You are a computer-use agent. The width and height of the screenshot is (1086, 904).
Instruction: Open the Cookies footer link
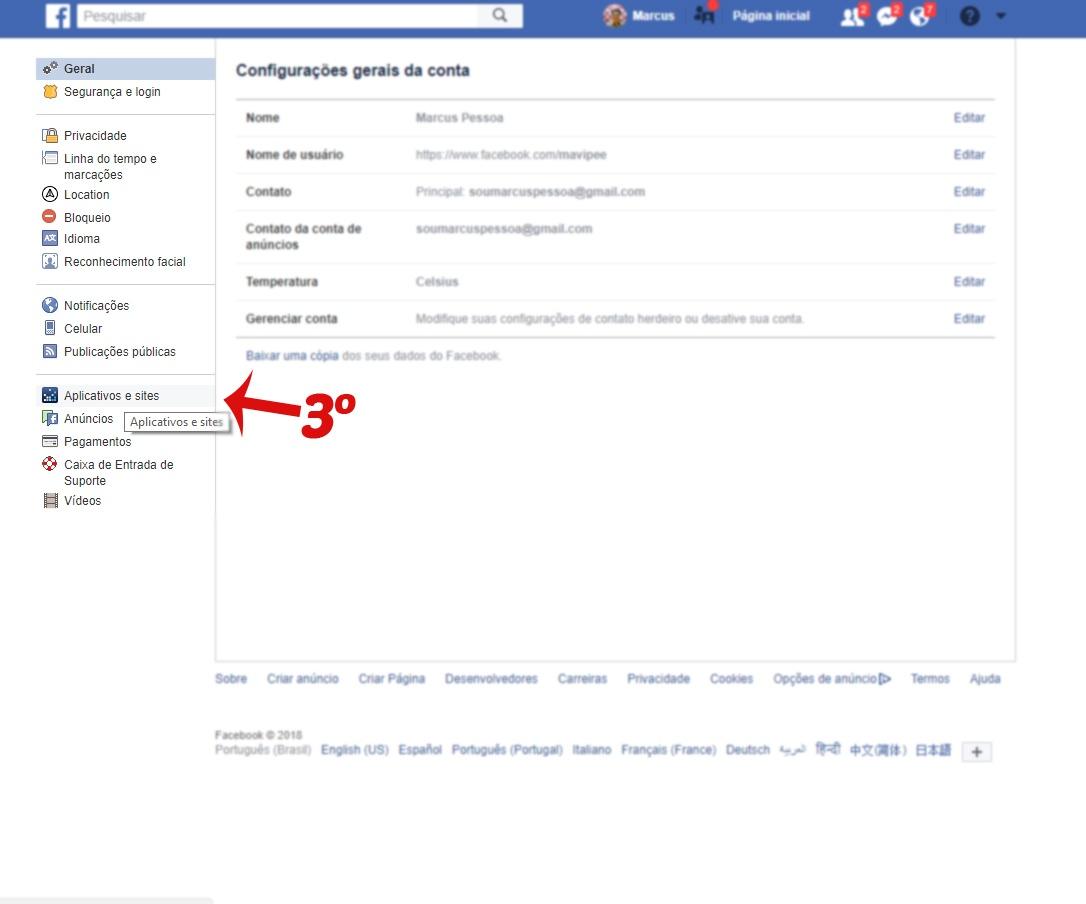pos(731,678)
